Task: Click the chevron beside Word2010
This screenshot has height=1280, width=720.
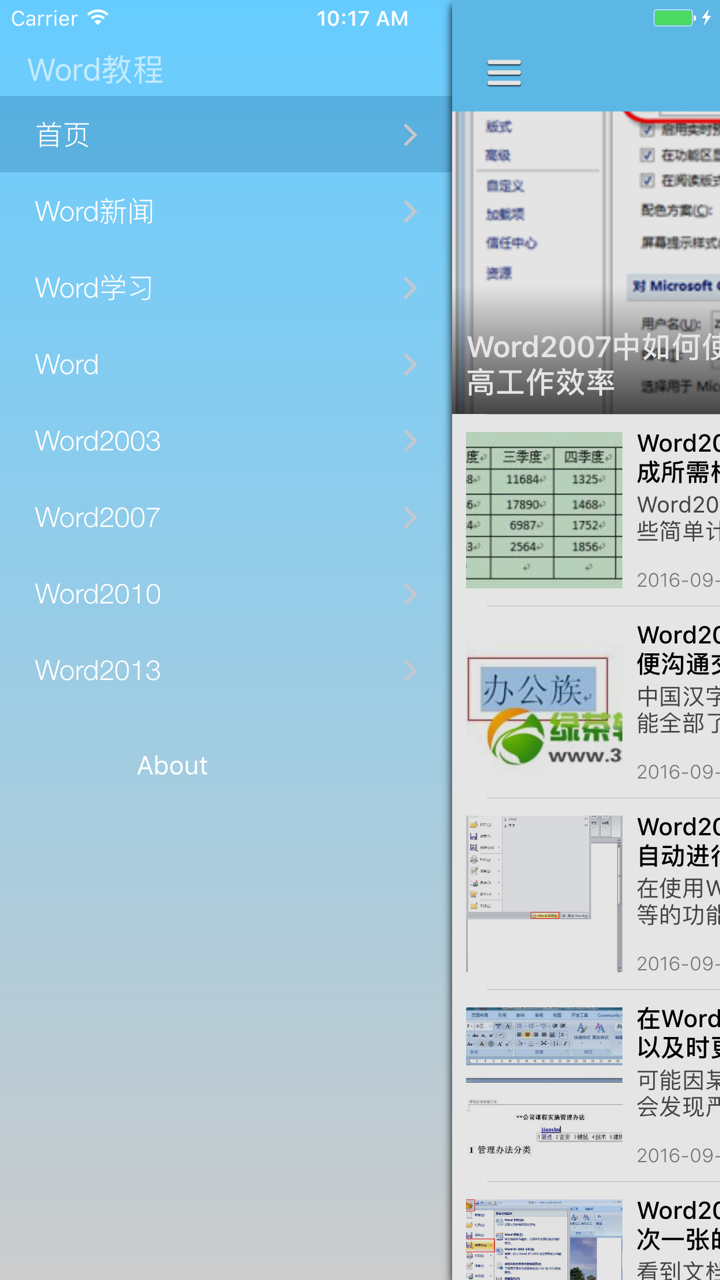Action: [410, 594]
